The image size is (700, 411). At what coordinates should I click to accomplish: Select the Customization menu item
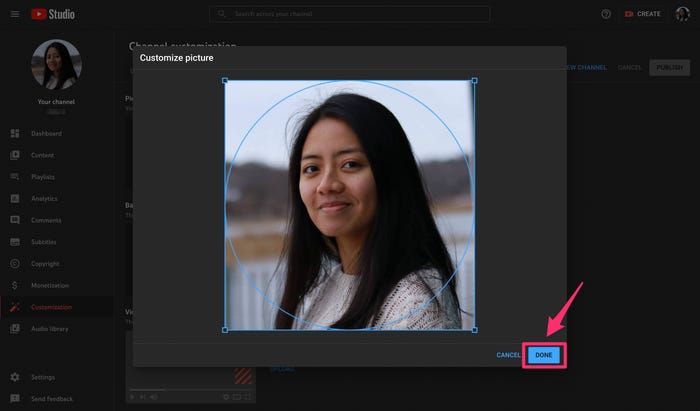[51, 307]
